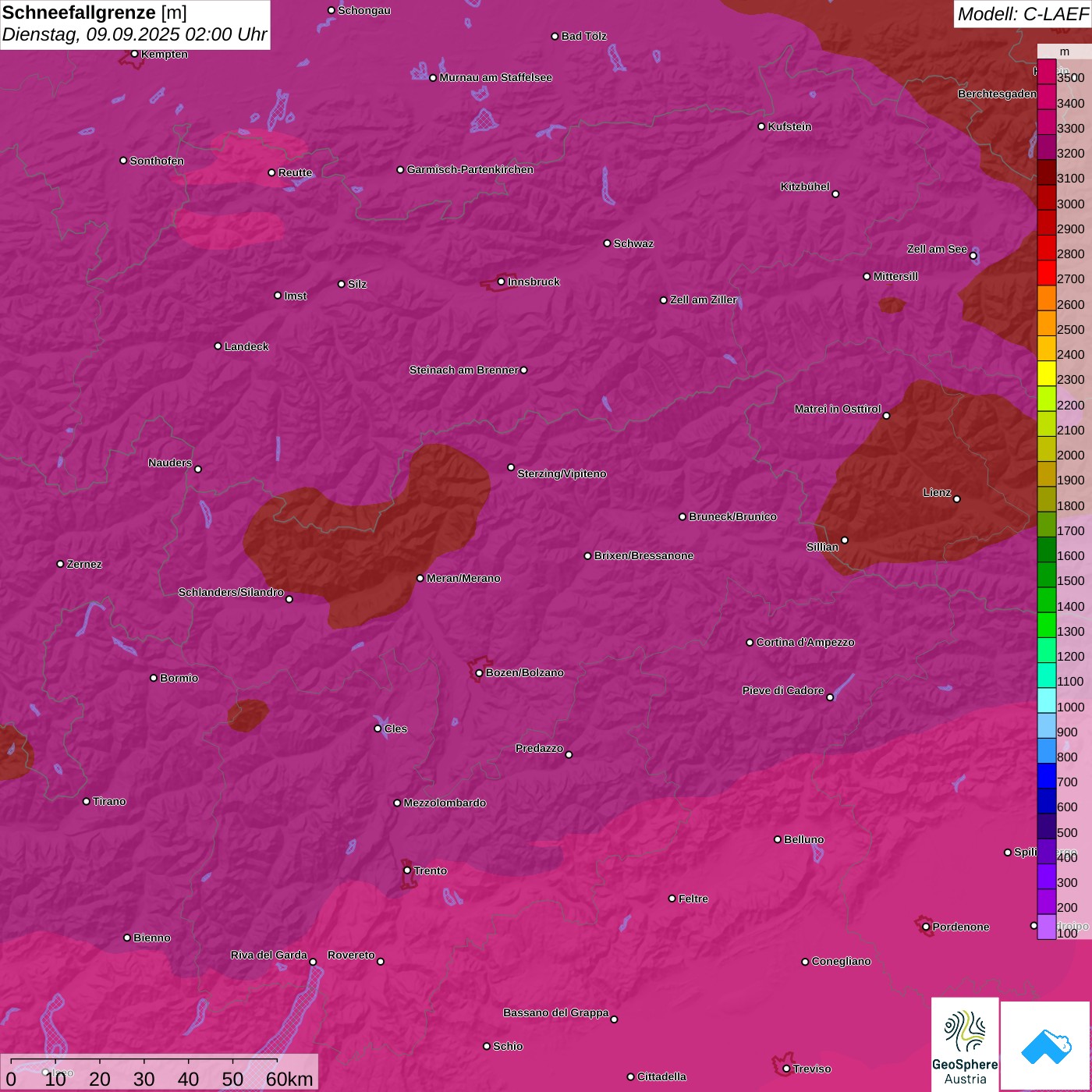Click the Berchtesgaden label

997,94
